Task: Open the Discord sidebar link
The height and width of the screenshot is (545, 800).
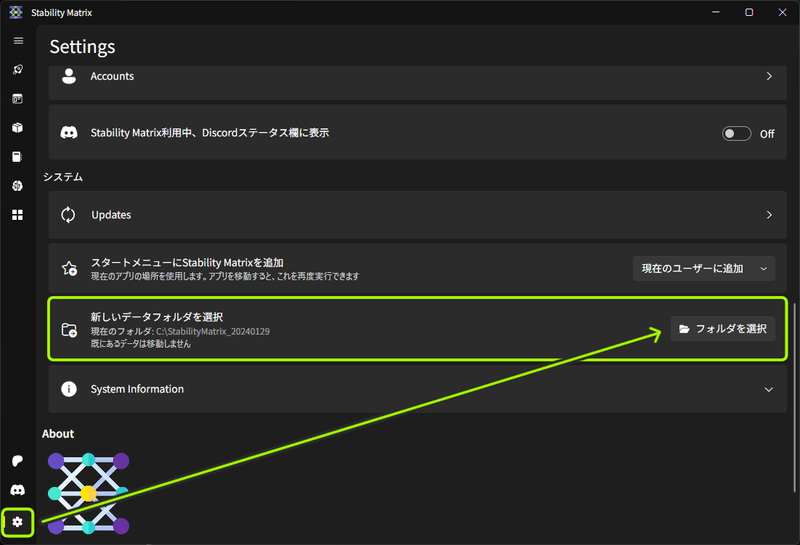Action: 18,490
